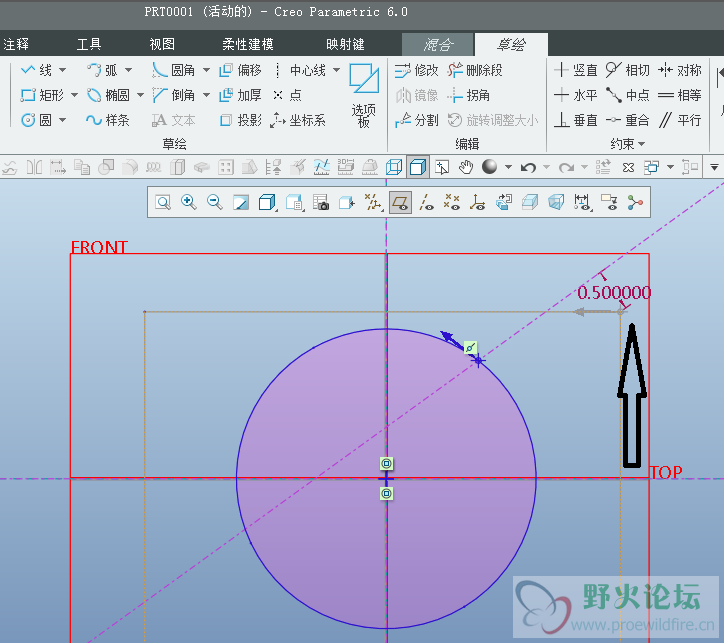724x643 pixels.
Task: Apply the 竖直 (Vertical) constraint
Action: coord(575,70)
